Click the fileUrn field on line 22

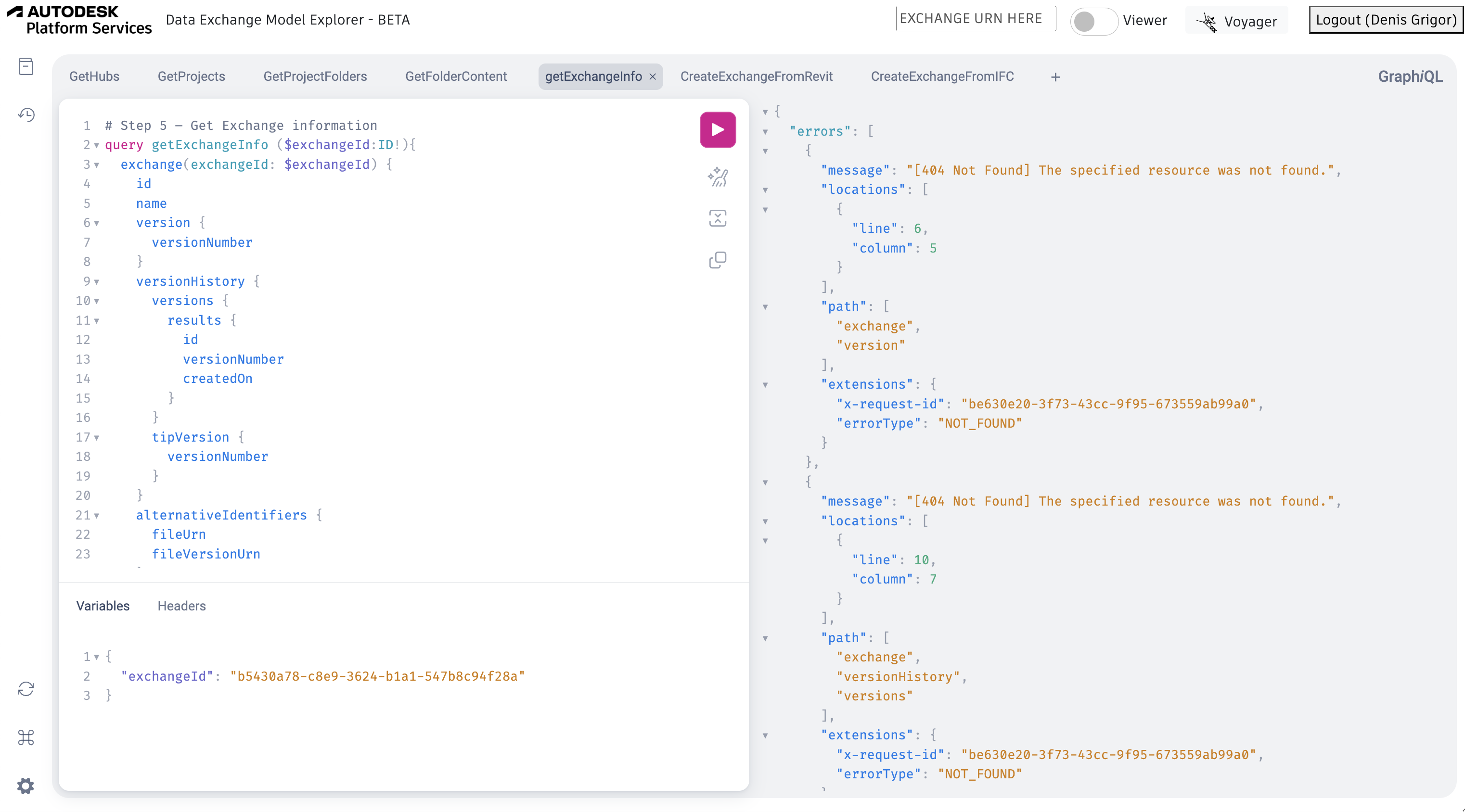pyautogui.click(x=179, y=534)
